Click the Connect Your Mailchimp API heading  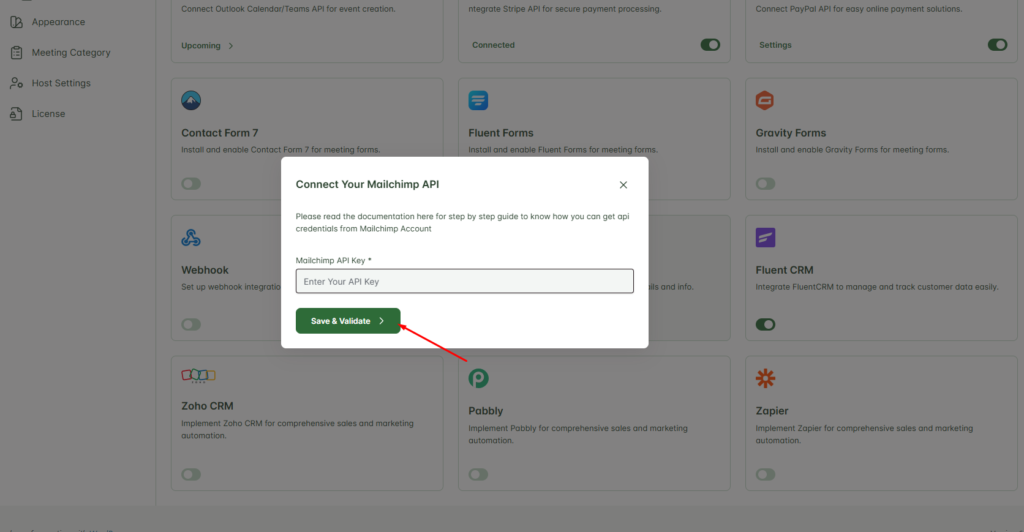(367, 185)
